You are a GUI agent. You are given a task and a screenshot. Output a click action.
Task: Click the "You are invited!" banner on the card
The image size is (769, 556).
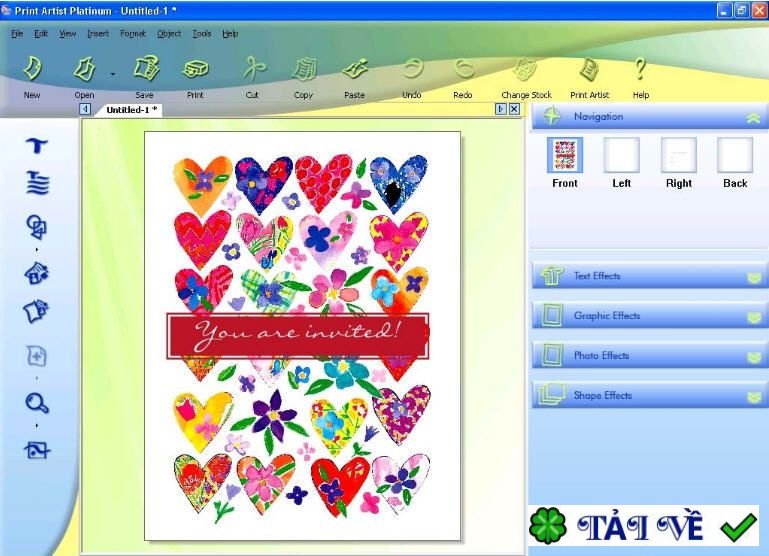298,336
